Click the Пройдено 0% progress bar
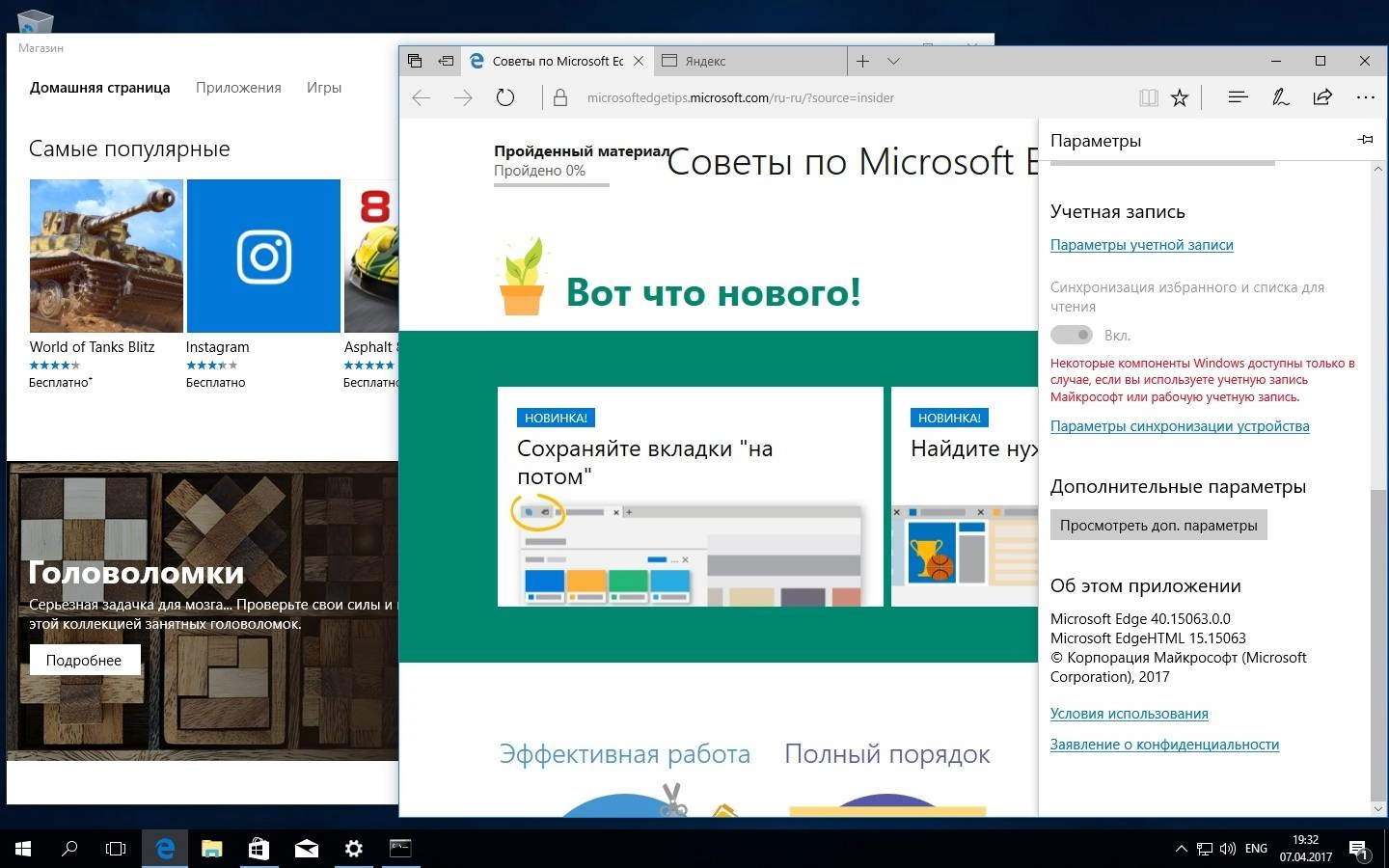The height and width of the screenshot is (868, 1389). 552,184
